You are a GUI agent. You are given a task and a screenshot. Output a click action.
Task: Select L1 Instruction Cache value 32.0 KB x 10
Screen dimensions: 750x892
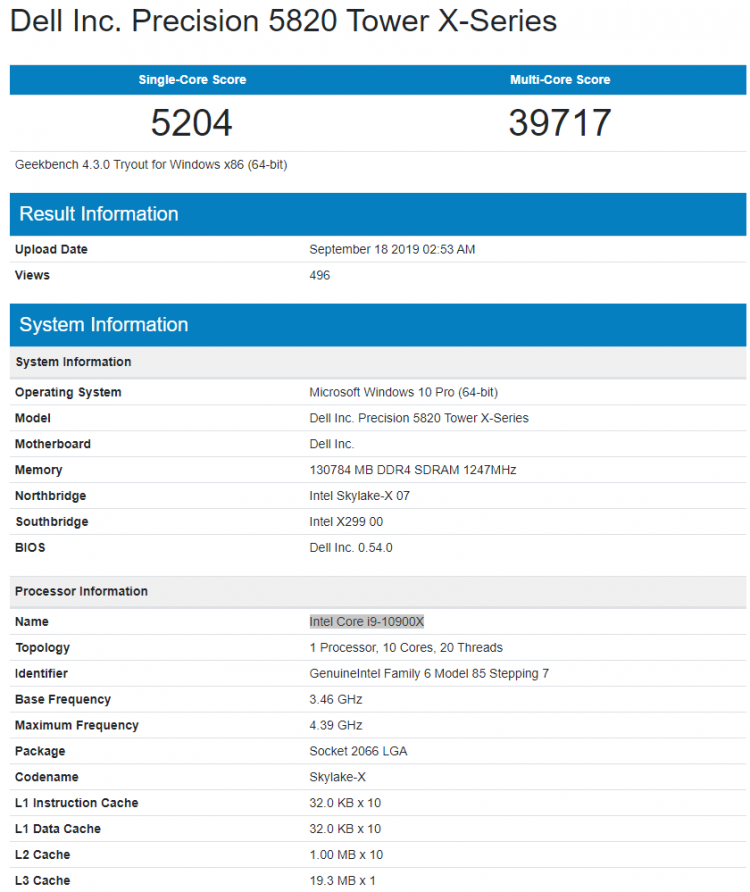click(345, 803)
